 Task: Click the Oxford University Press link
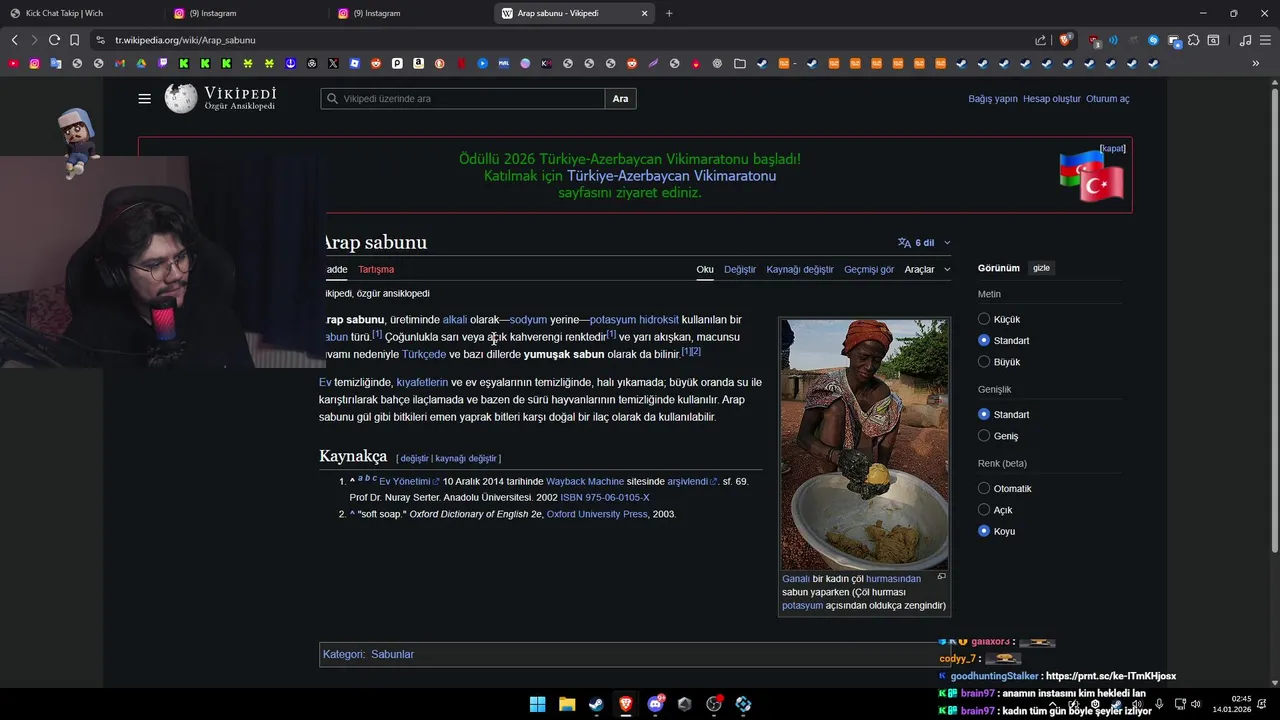pyautogui.click(x=597, y=514)
